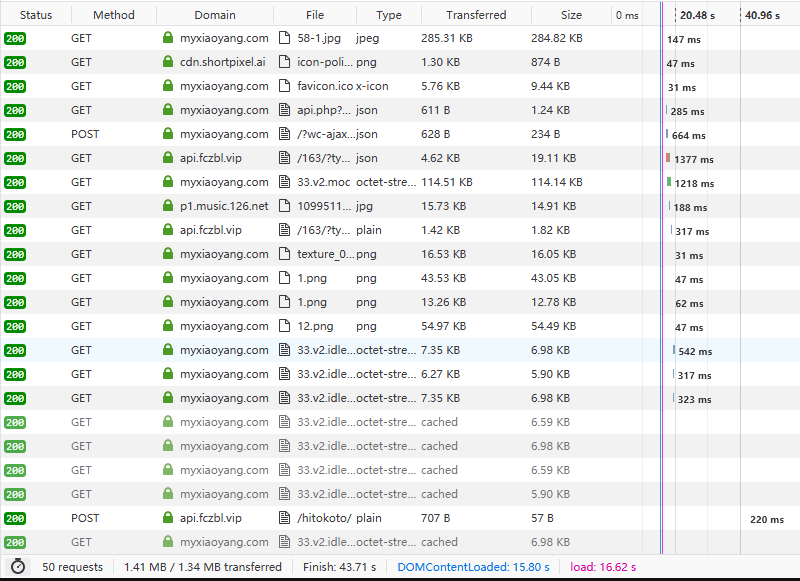This screenshot has height=581, width=800.
Task: Sort by the Domain column header
Action: (215, 15)
